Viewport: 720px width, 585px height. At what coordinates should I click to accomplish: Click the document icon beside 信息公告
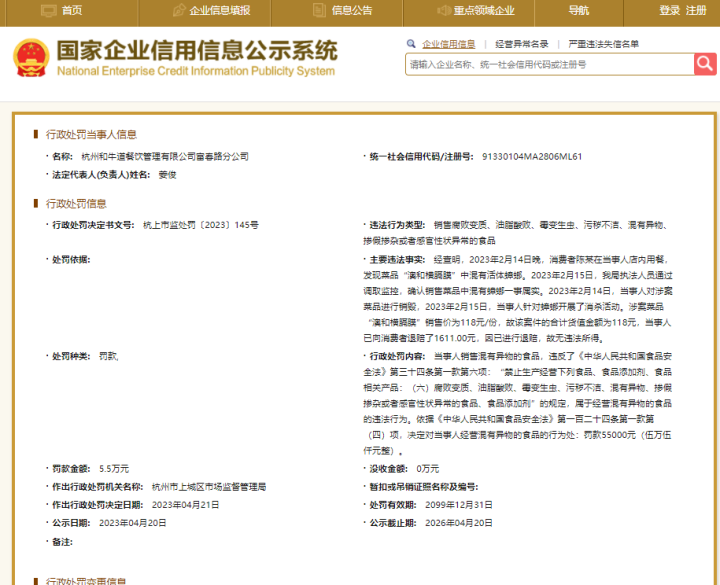[x=320, y=10]
